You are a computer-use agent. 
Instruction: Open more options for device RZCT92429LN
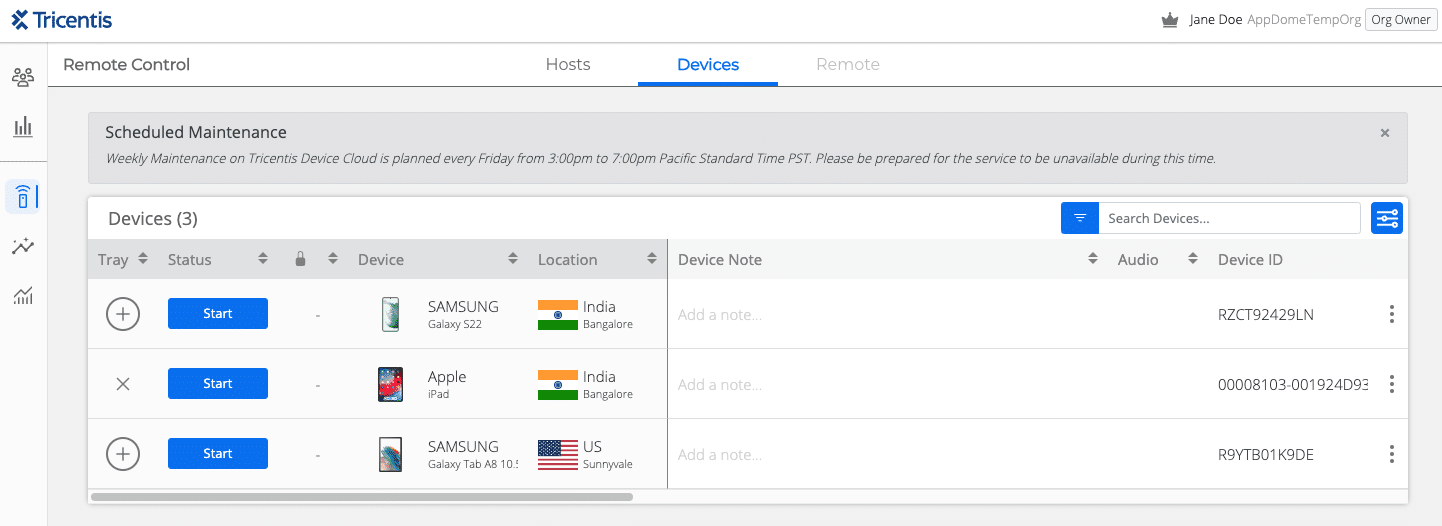pos(1391,314)
